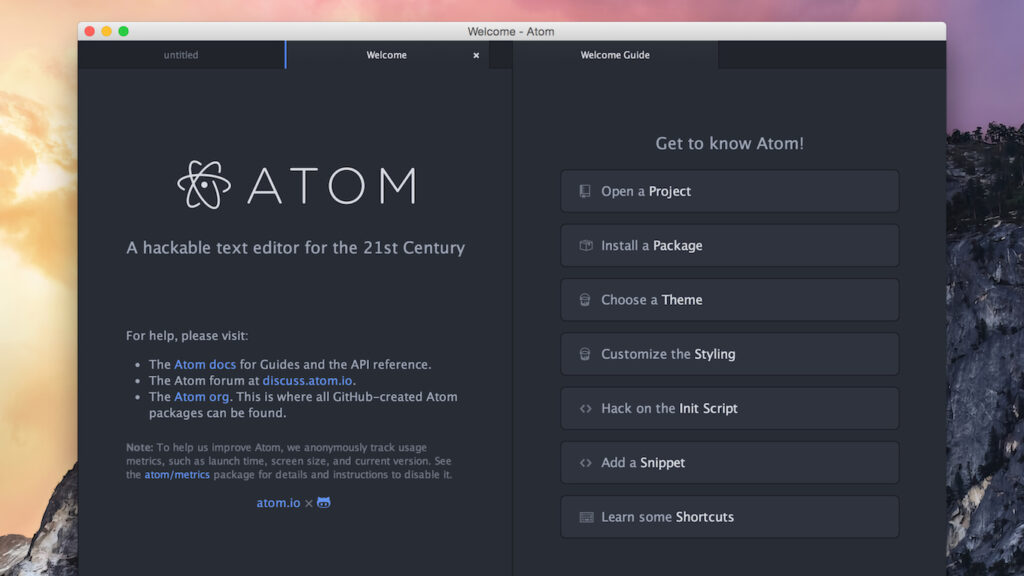Viewport: 1024px width, 576px height.
Task: Click the package icon next to Install a Package
Action: point(585,245)
